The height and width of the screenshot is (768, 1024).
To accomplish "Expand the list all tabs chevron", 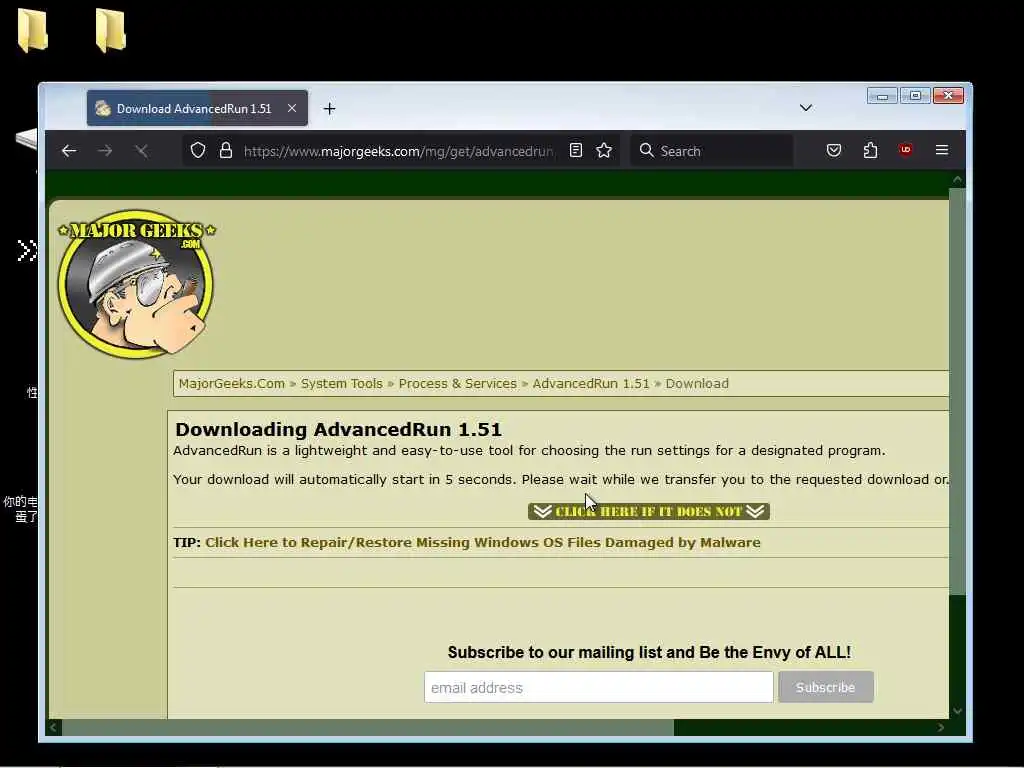I will click(x=806, y=108).
